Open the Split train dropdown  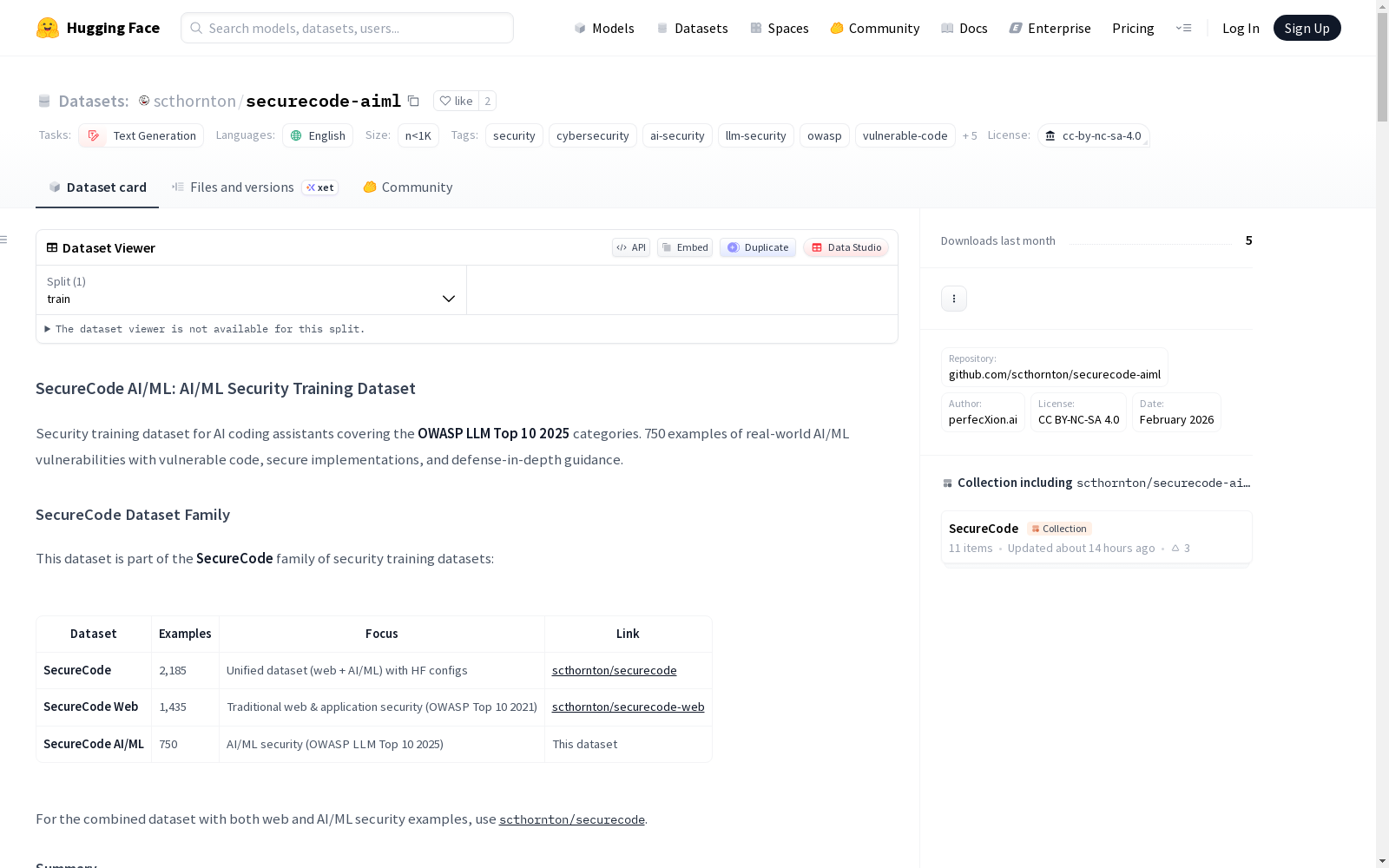click(252, 290)
